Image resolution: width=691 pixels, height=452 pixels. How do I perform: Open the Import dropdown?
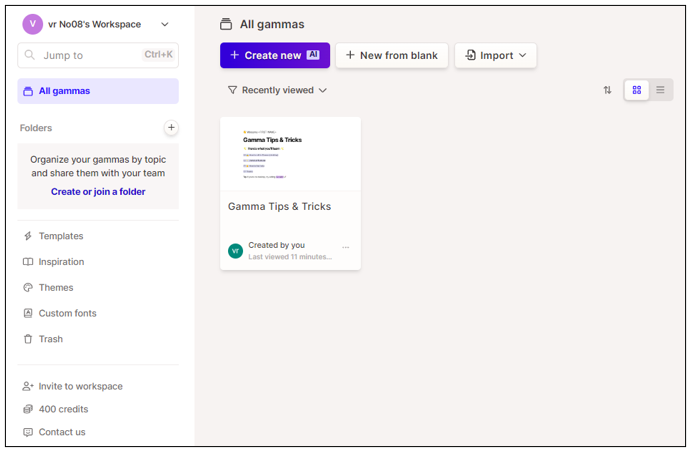(x=496, y=55)
